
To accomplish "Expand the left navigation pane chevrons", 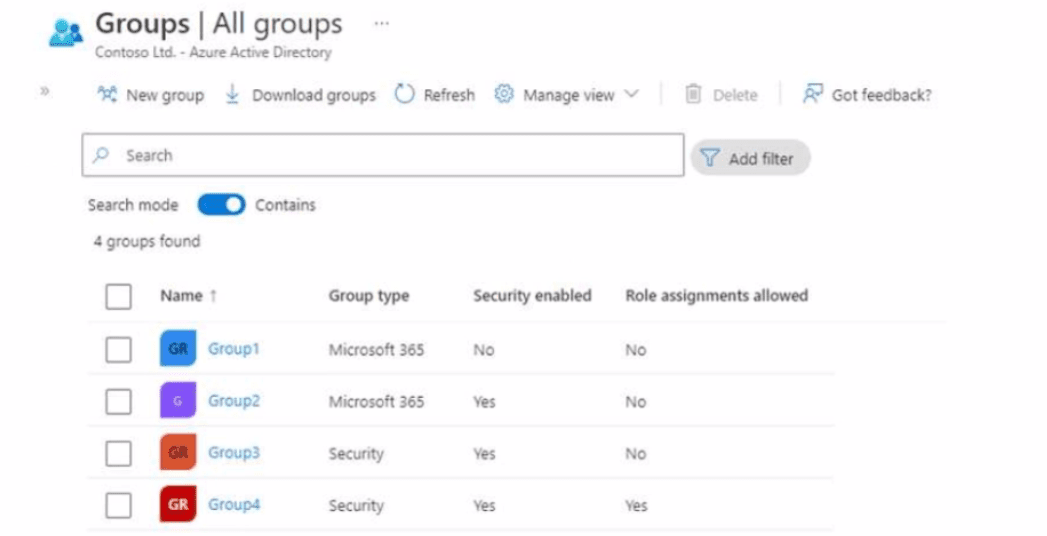I will tap(45, 90).
